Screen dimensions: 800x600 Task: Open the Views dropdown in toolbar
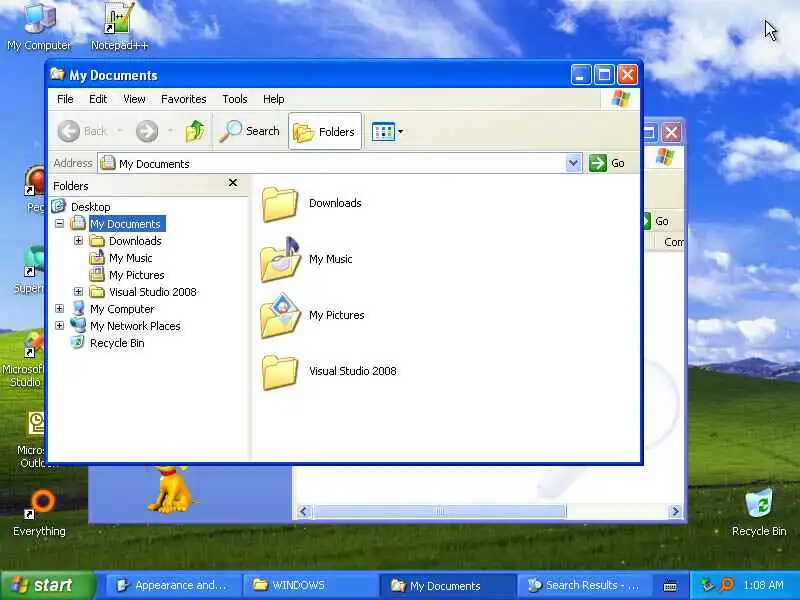[x=387, y=132]
